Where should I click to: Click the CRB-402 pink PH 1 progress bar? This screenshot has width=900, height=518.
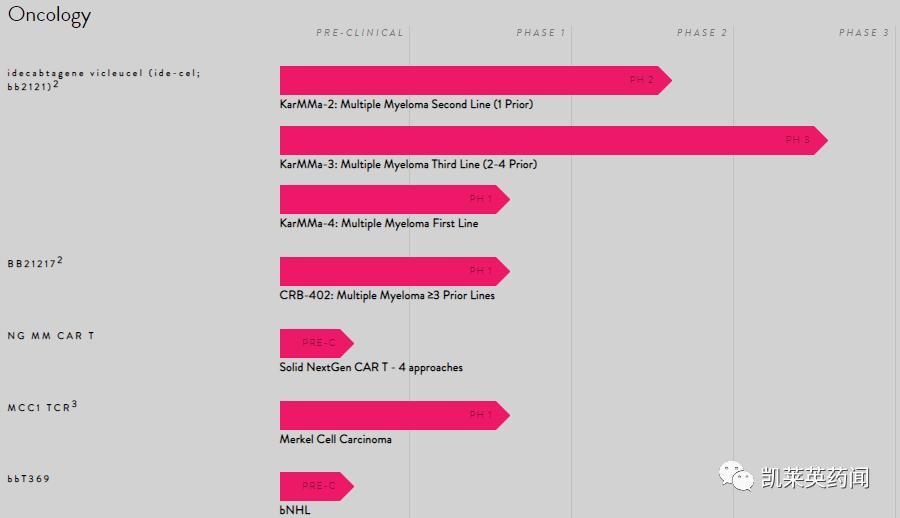[x=390, y=271]
